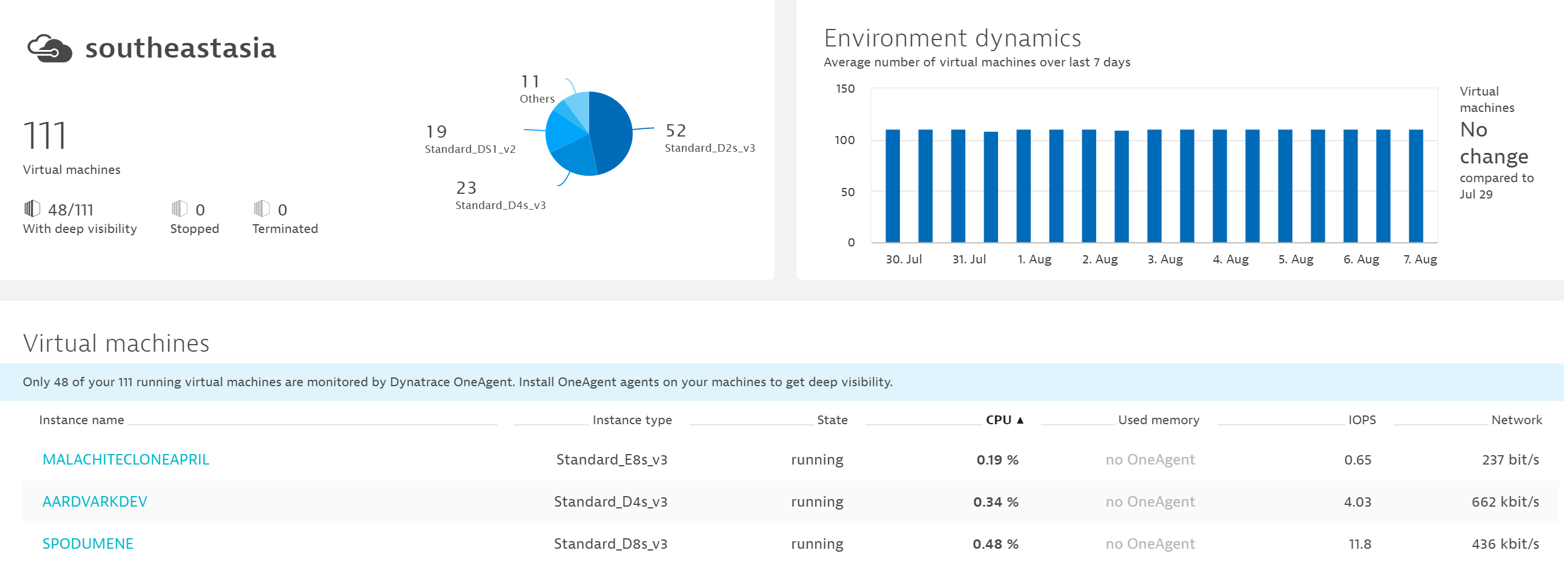Screen dimensions: 1564x563
Task: Sort by State column header
Action: pyautogui.click(x=832, y=420)
